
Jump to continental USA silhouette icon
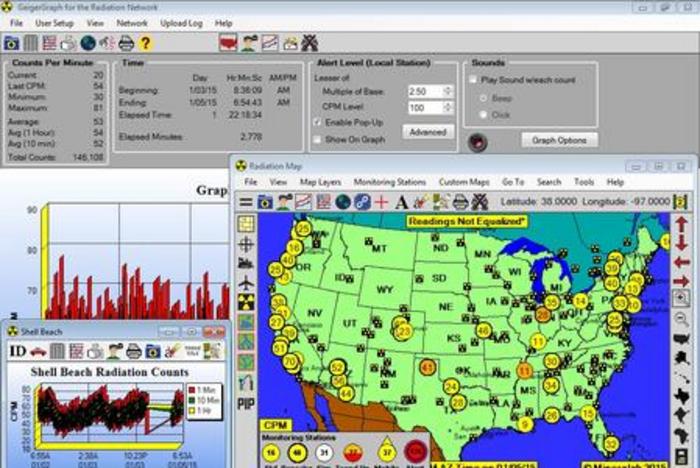[x=681, y=339]
